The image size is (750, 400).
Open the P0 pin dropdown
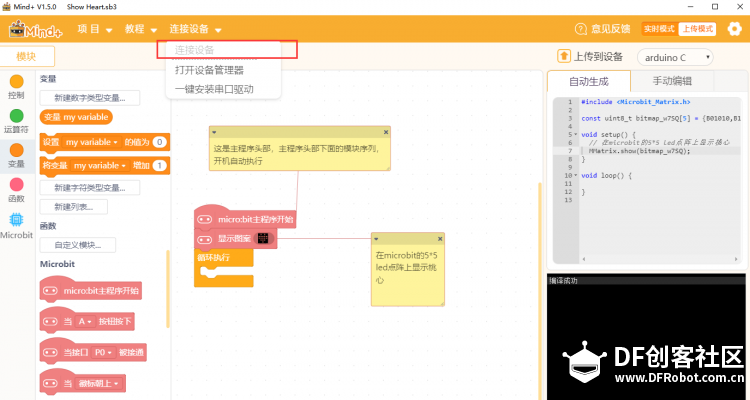point(103,353)
